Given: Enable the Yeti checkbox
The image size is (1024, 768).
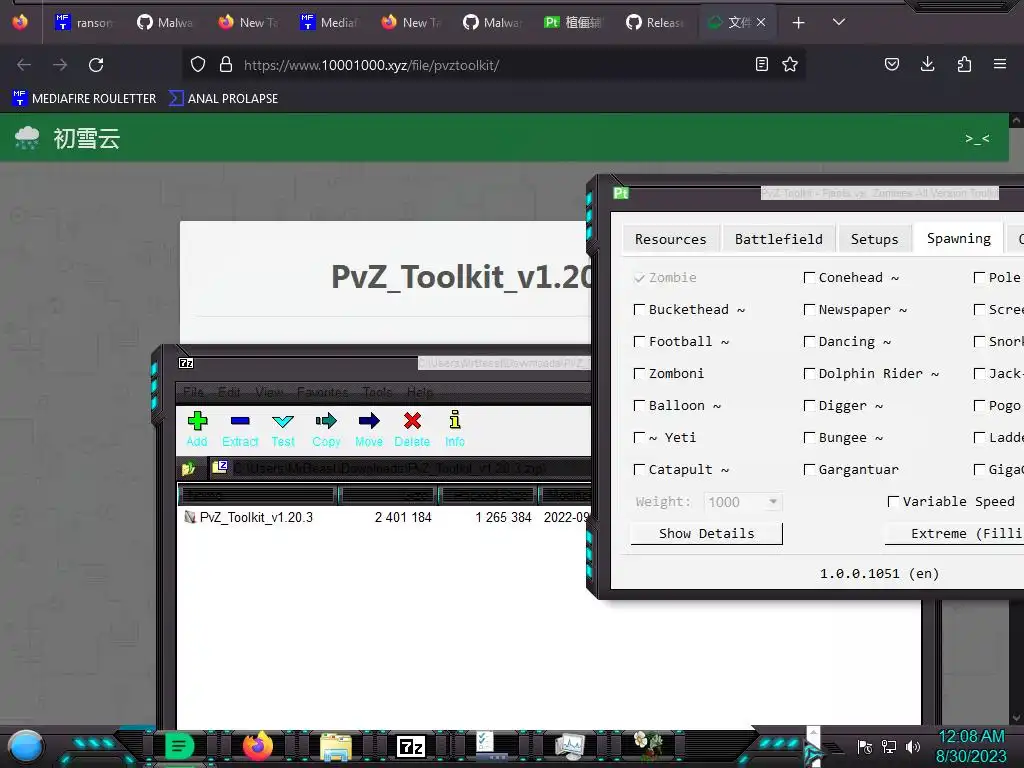Looking at the screenshot, I should (639, 438).
